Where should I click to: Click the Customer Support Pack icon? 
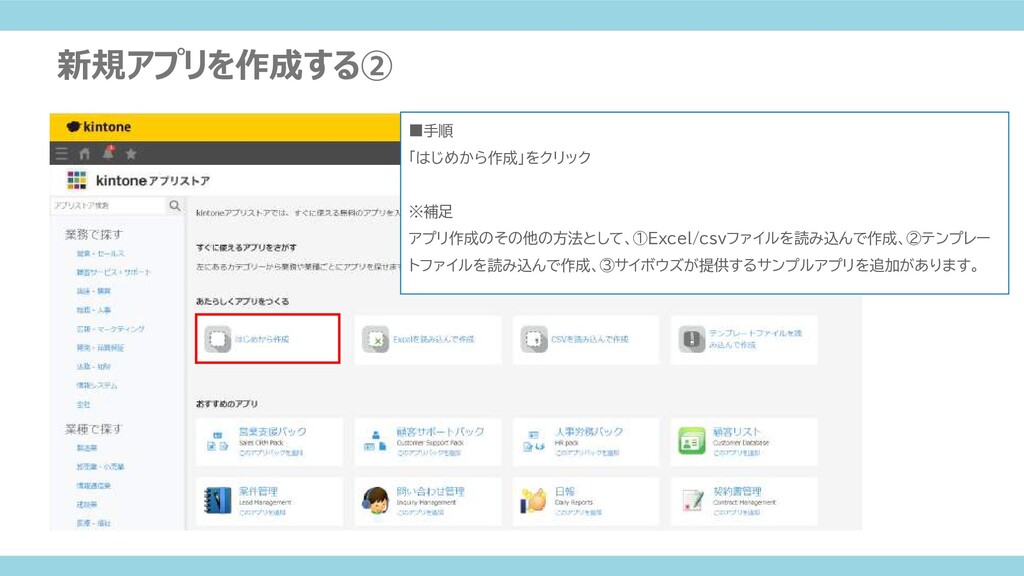pos(376,441)
